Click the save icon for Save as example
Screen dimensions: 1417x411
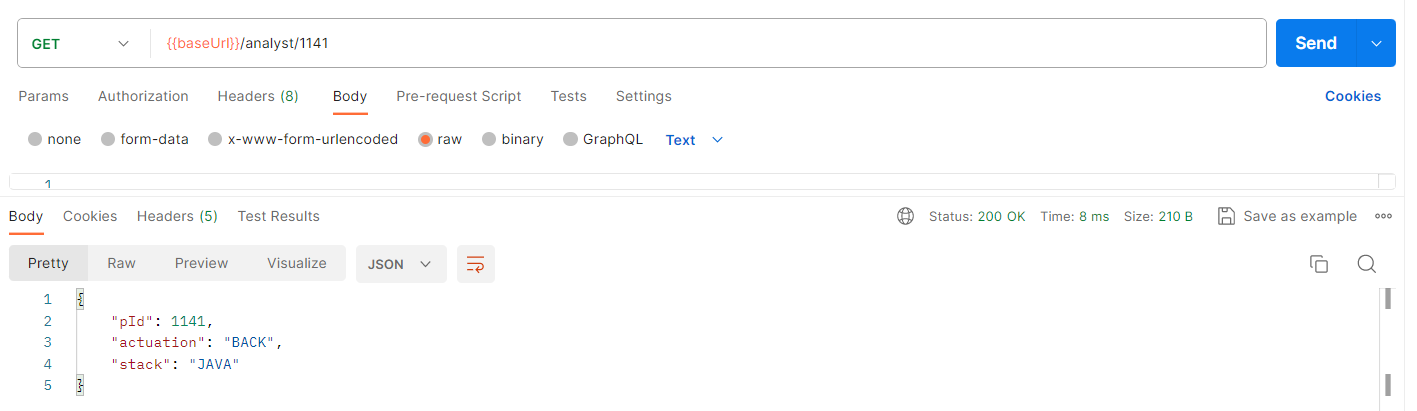[1226, 216]
